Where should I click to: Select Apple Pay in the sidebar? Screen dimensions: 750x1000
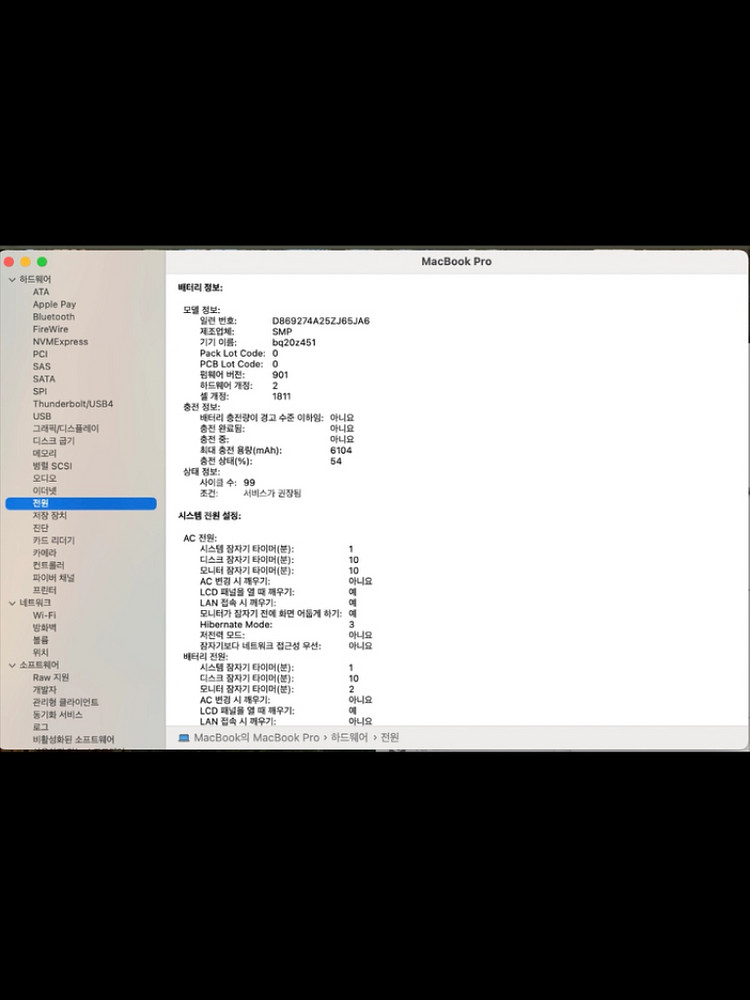(54, 305)
